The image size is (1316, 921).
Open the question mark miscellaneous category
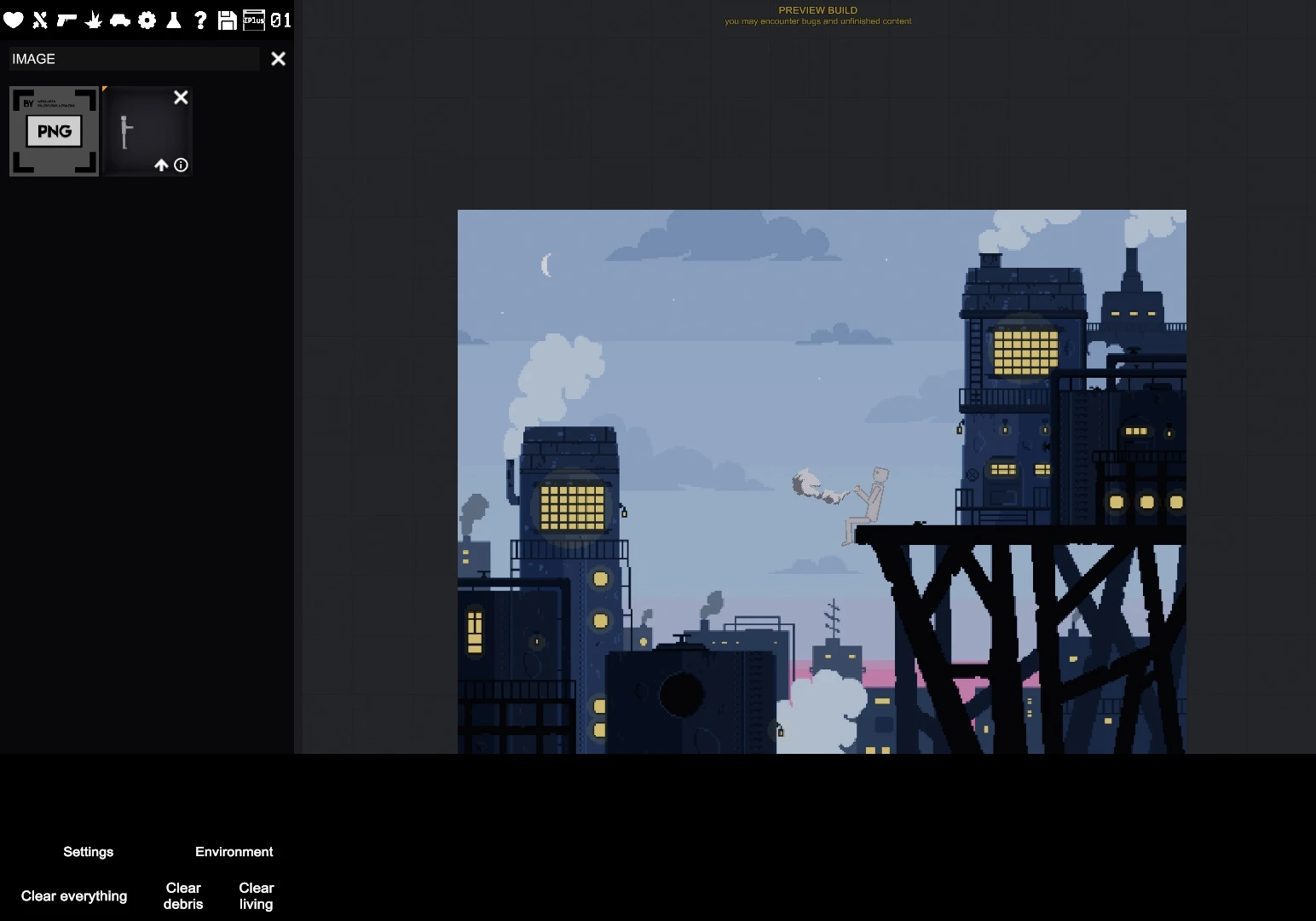point(200,20)
